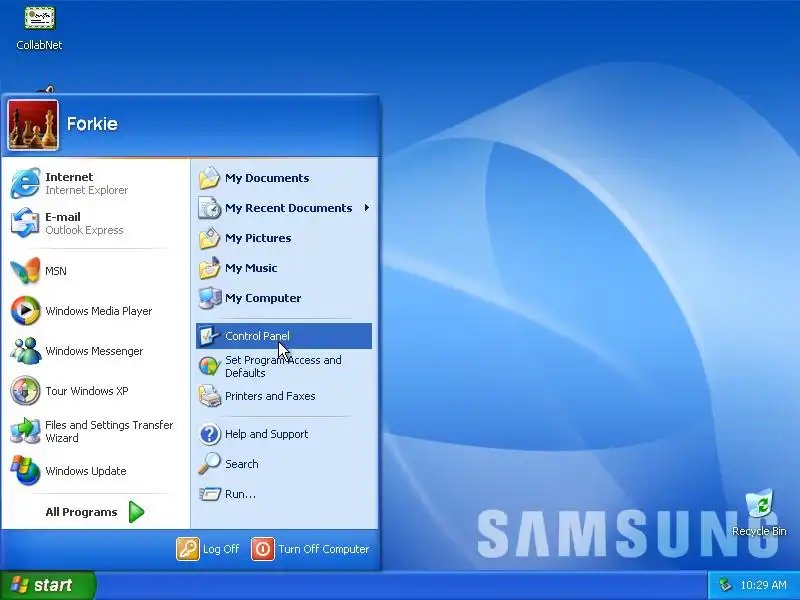The image size is (800, 600).
Task: Open the Internet Explorer icon in Start menu
Action: tap(25, 183)
